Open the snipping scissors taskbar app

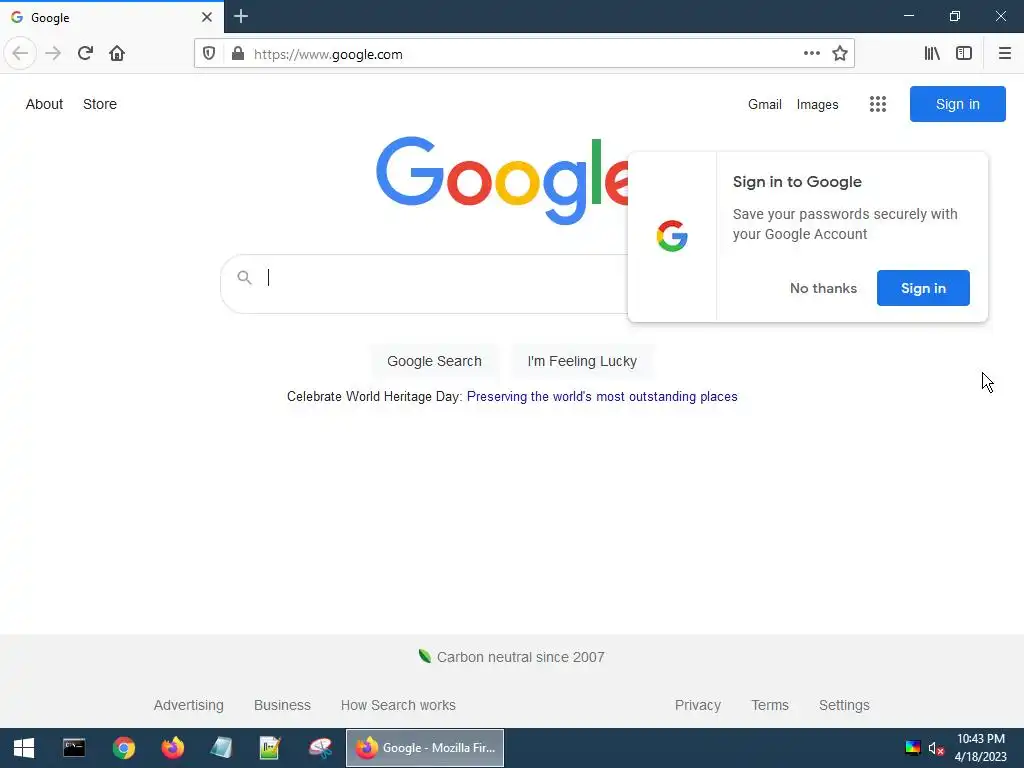pos(320,748)
